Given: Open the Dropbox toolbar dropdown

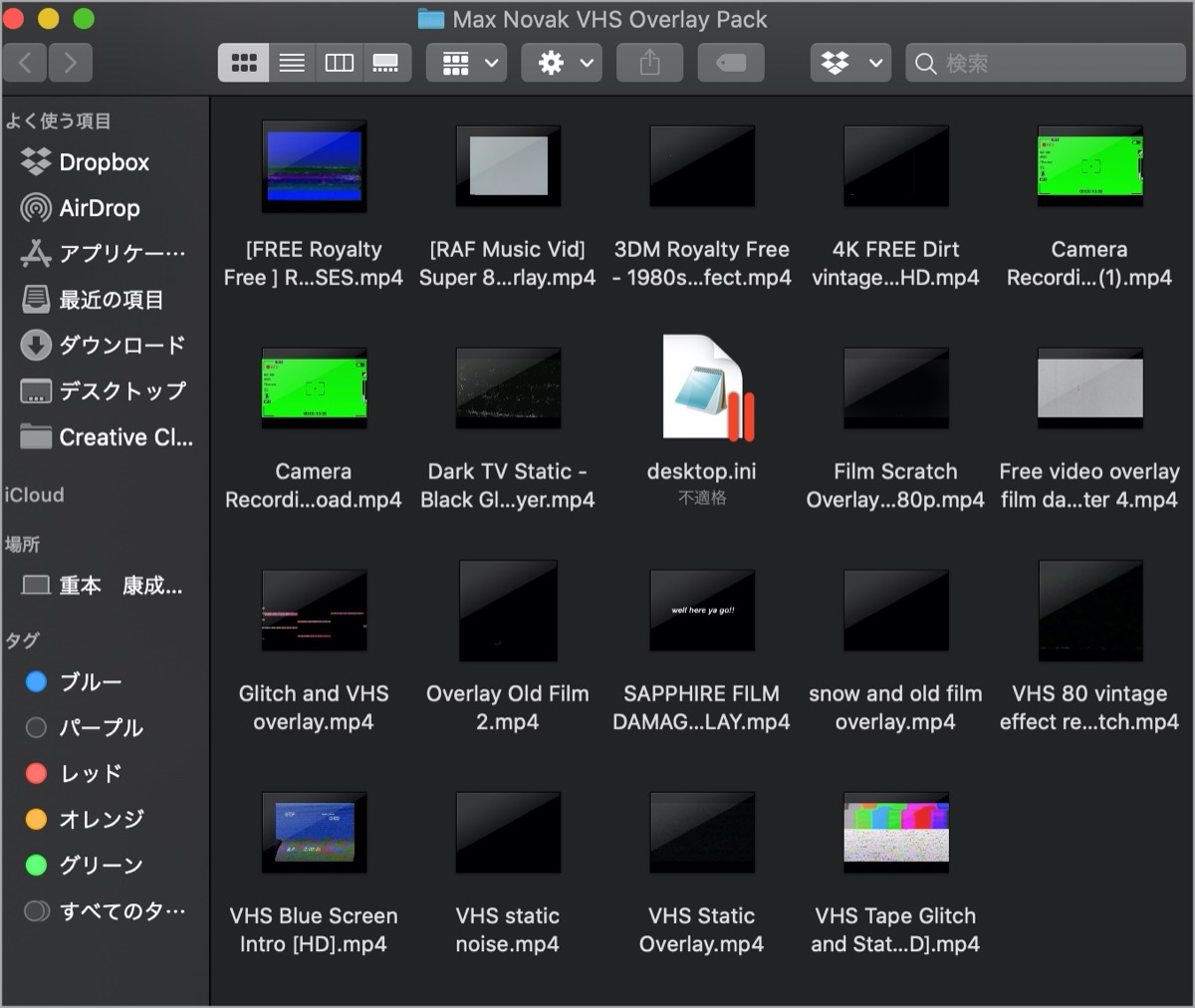Looking at the screenshot, I should coord(850,64).
